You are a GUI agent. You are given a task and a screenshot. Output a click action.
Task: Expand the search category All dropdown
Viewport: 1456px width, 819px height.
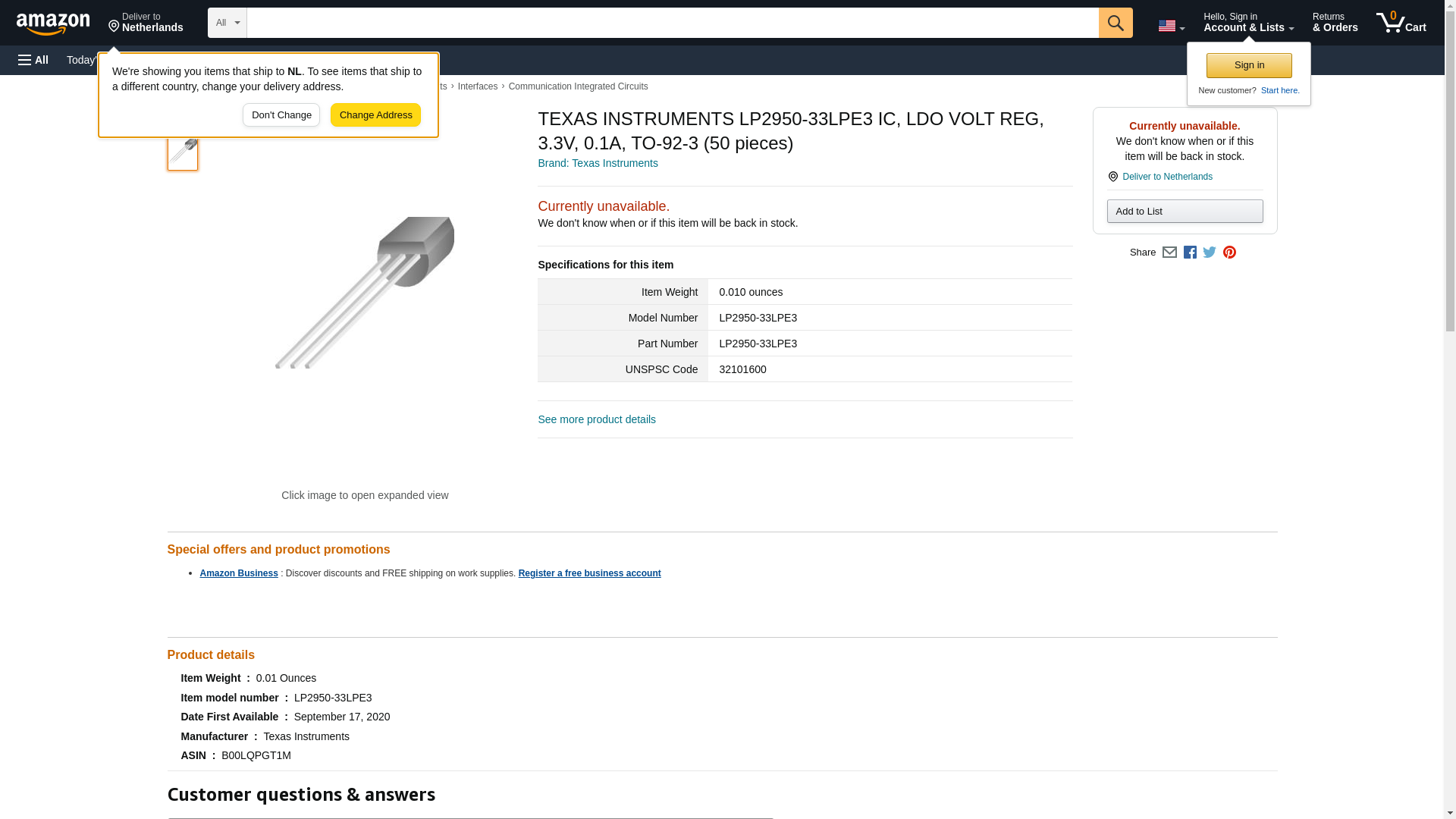pyautogui.click(x=227, y=23)
